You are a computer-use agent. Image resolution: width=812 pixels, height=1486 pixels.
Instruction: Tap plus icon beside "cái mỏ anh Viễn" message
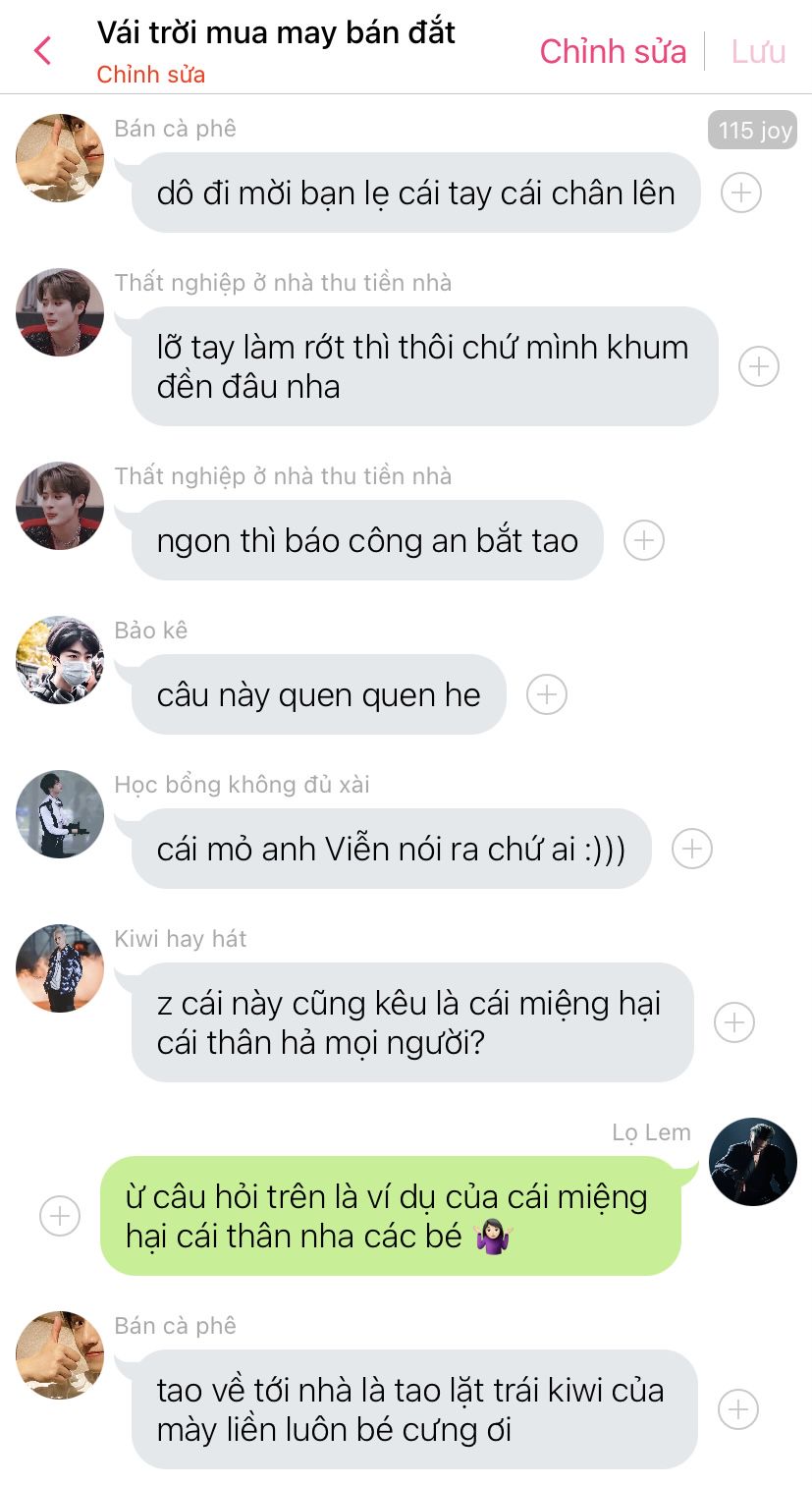[692, 849]
